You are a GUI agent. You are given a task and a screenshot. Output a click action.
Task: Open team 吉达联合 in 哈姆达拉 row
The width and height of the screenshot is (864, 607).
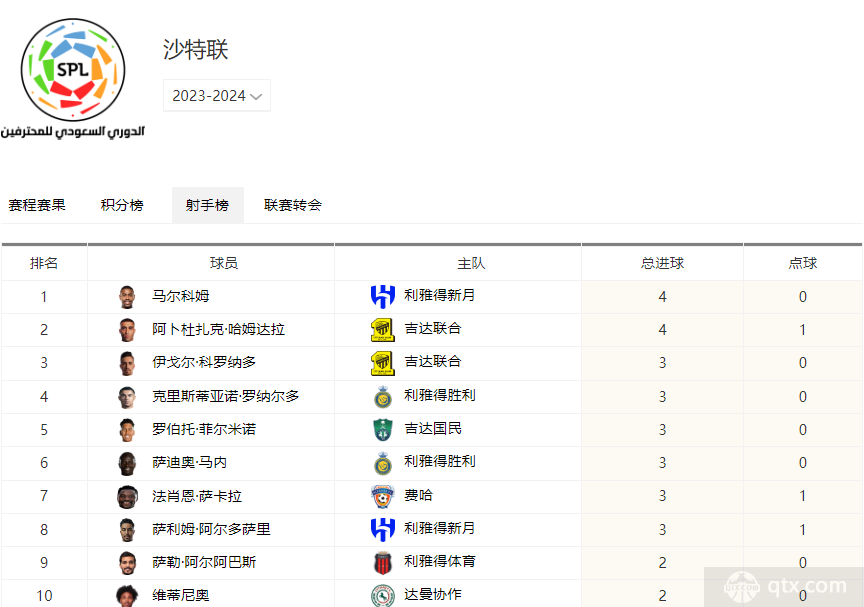[x=433, y=328]
